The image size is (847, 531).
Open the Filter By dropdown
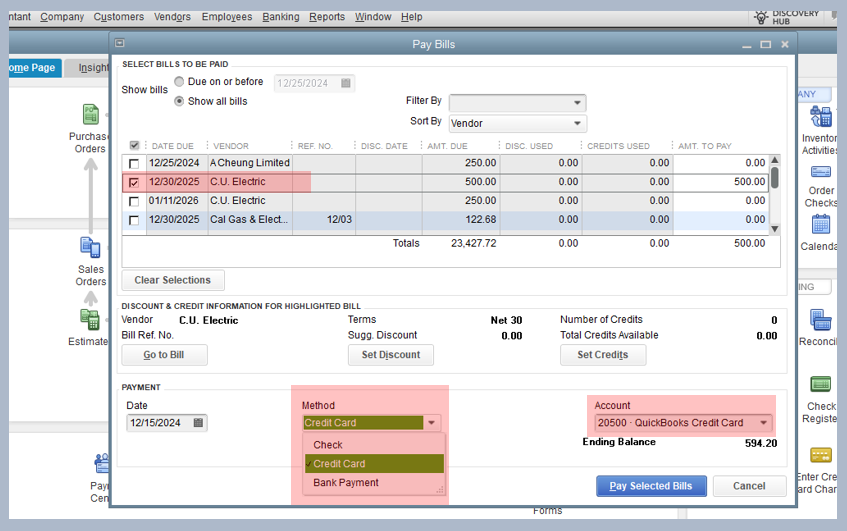click(x=517, y=103)
